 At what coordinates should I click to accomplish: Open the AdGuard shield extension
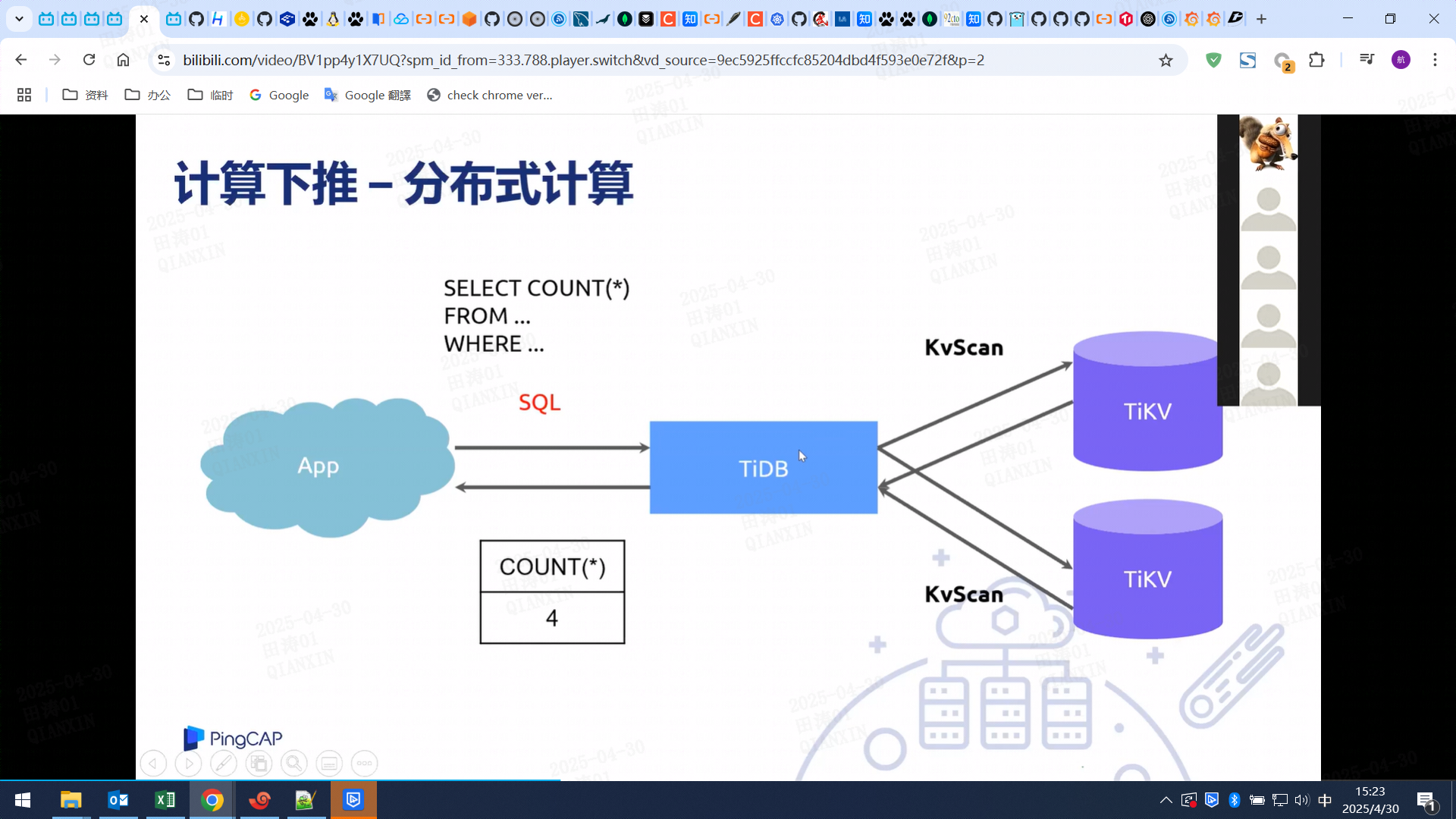[x=1213, y=60]
